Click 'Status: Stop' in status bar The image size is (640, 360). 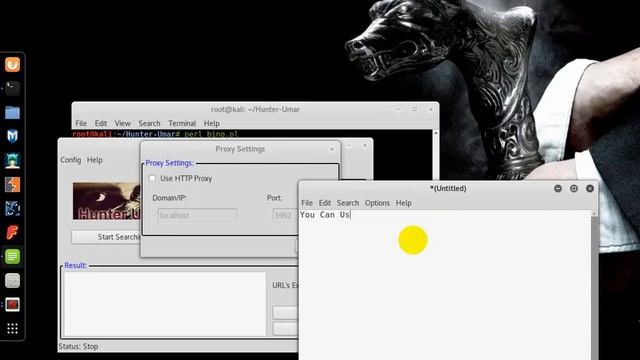(78, 346)
